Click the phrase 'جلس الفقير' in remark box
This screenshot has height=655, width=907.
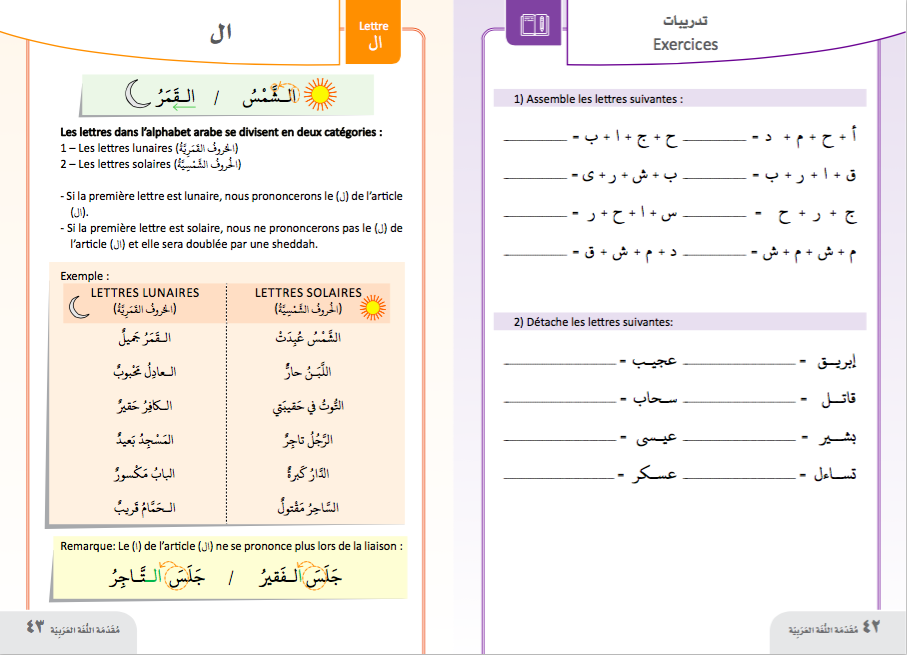pyautogui.click(x=300, y=577)
